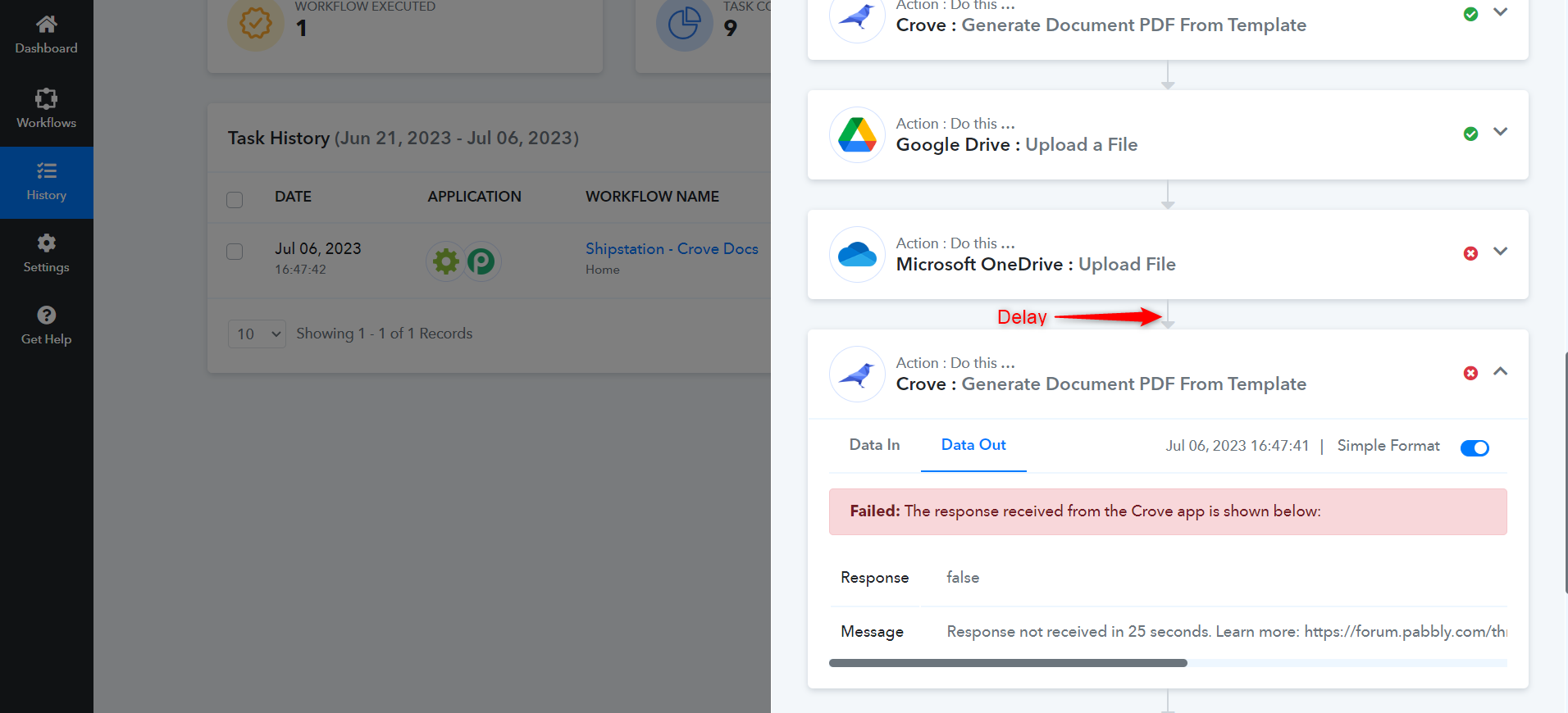
Task: Click the 'Jul 06, 2023 16:47:41' timestamp
Action: coord(1238,446)
